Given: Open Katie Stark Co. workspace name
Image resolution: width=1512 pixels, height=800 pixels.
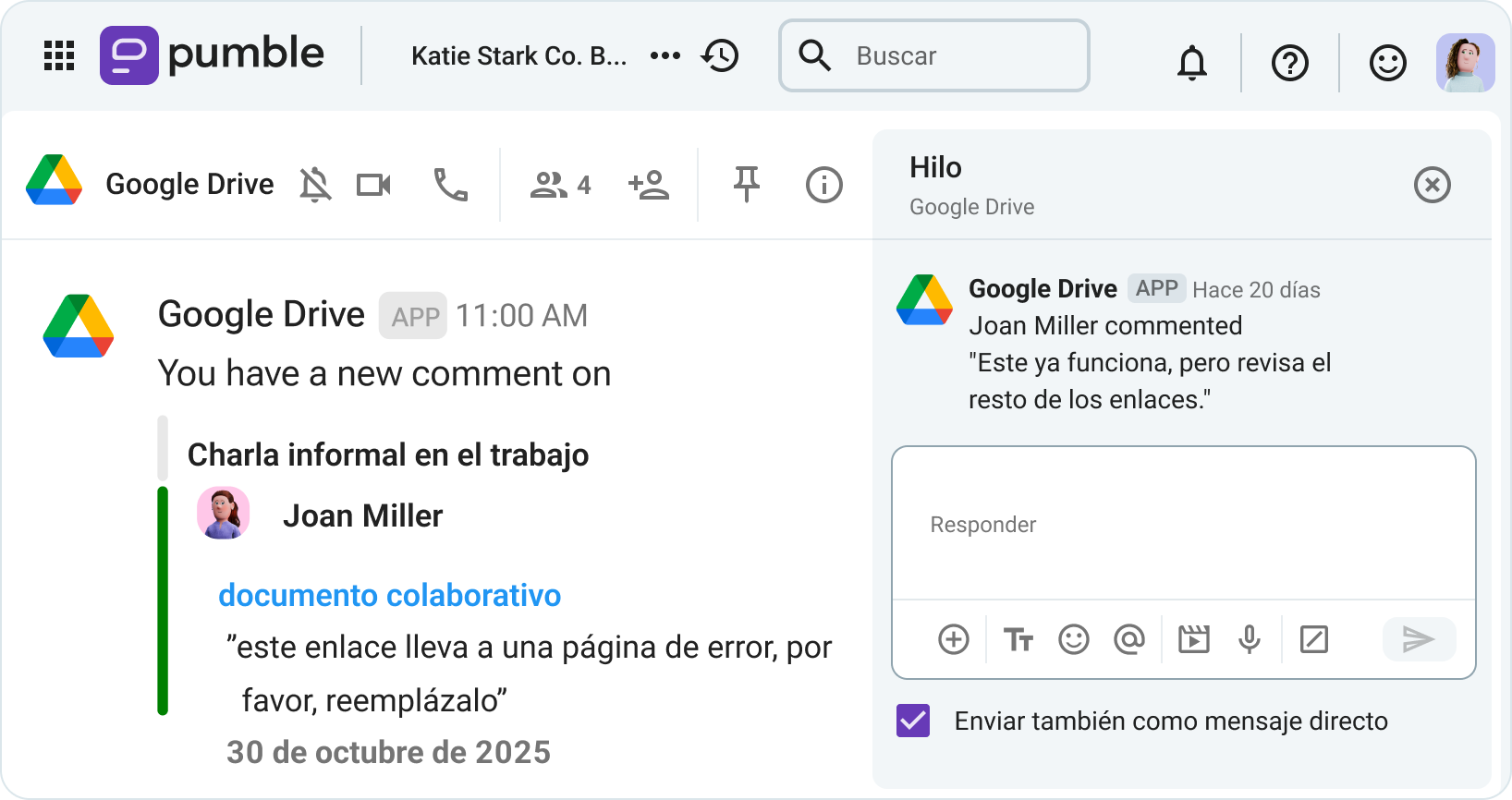Looking at the screenshot, I should pyautogui.click(x=519, y=56).
